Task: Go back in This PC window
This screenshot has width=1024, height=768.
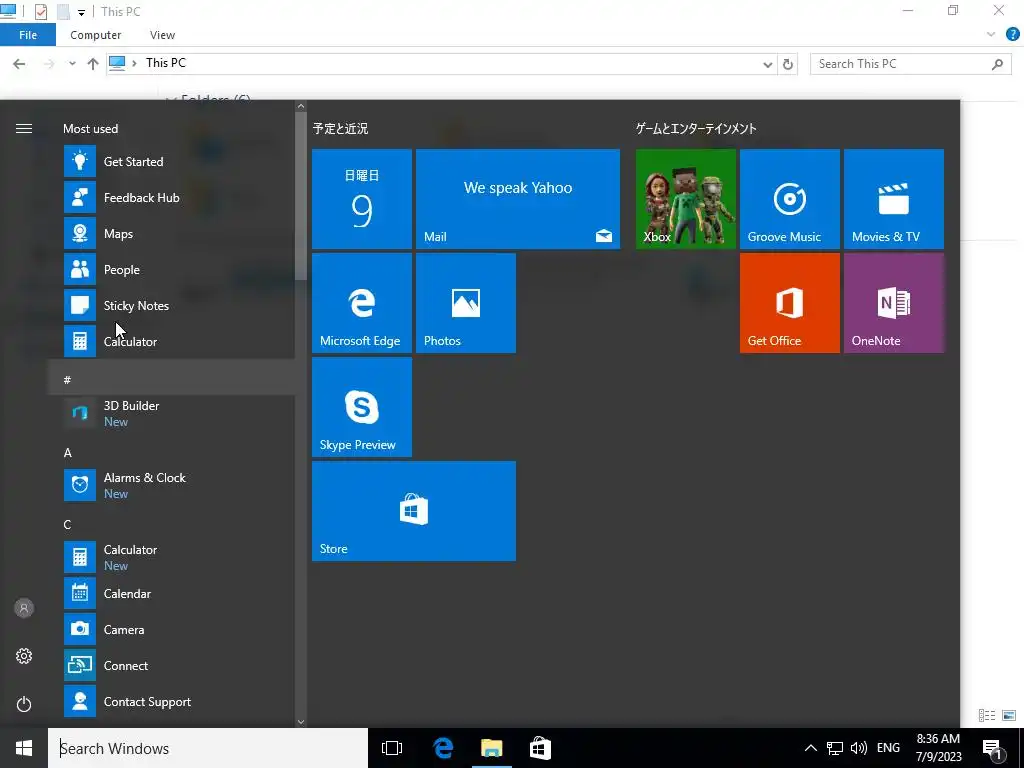Action: 19,63
